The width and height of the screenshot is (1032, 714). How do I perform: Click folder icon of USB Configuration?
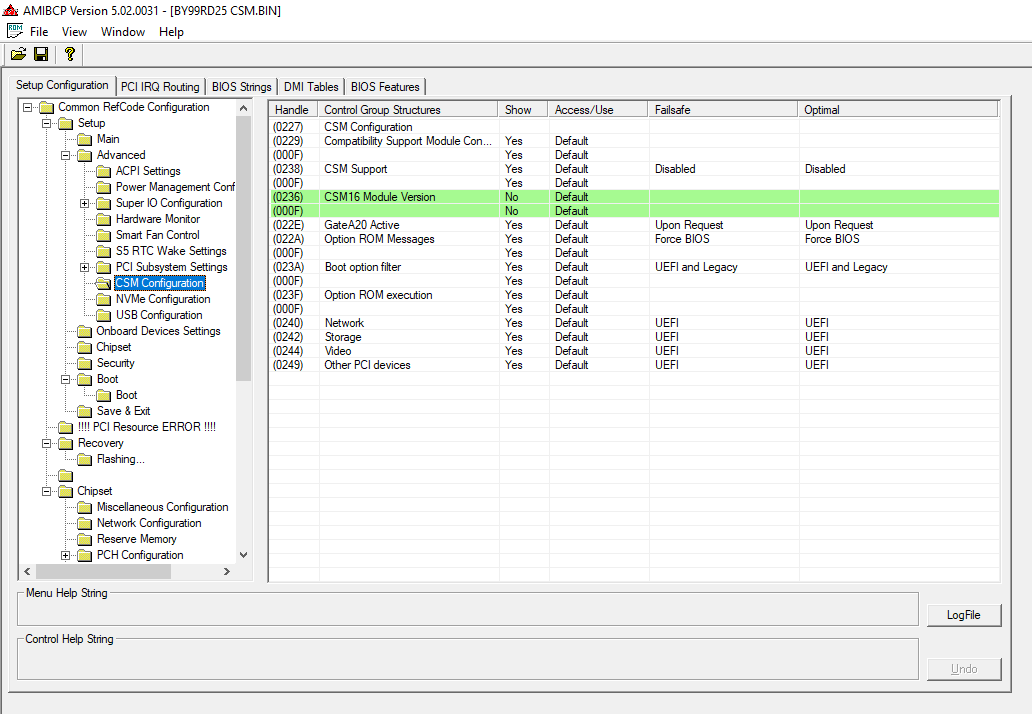[x=103, y=315]
